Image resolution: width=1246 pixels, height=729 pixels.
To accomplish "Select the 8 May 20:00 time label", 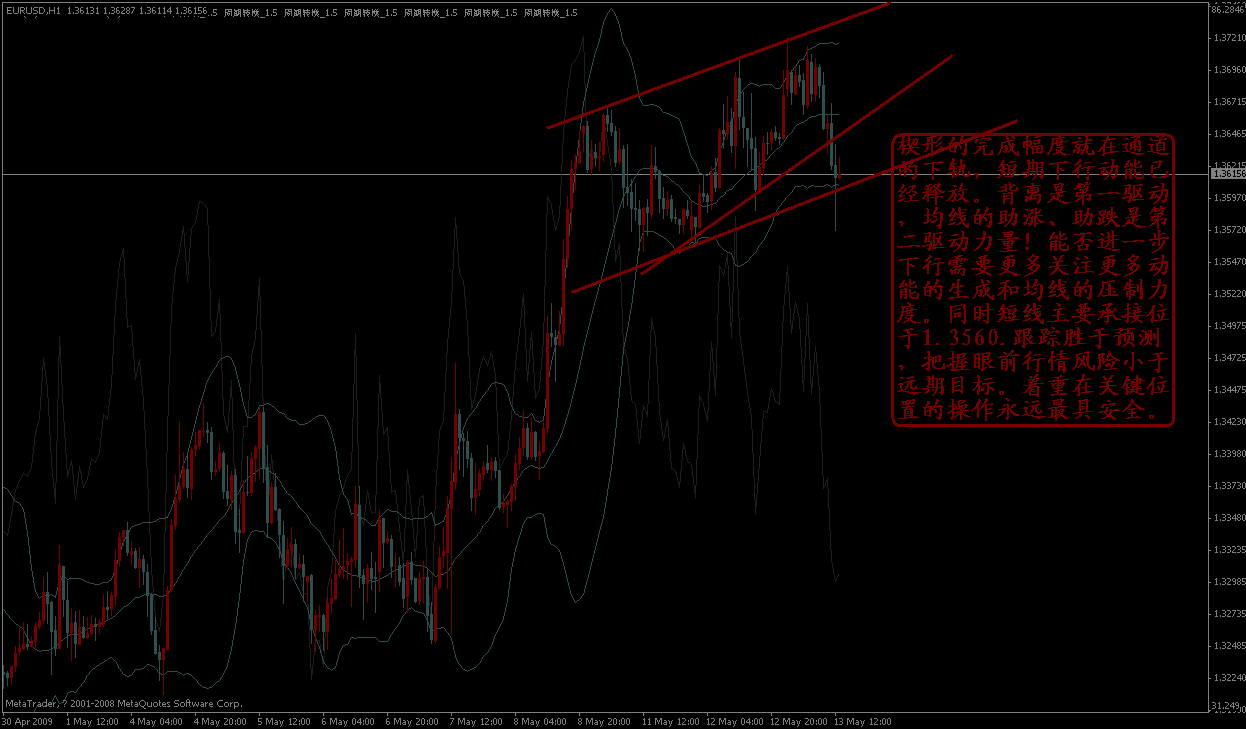I will pyautogui.click(x=602, y=721).
